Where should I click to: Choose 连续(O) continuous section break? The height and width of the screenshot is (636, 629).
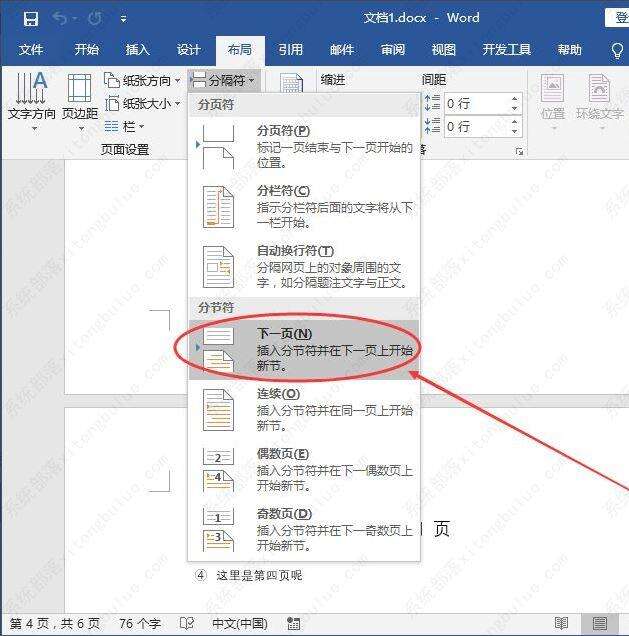coord(304,410)
